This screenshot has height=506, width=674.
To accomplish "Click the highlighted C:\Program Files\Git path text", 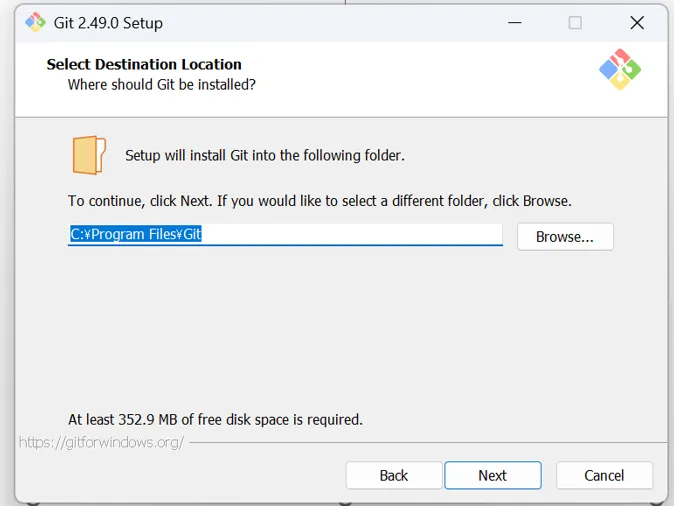I will (x=136, y=234).
